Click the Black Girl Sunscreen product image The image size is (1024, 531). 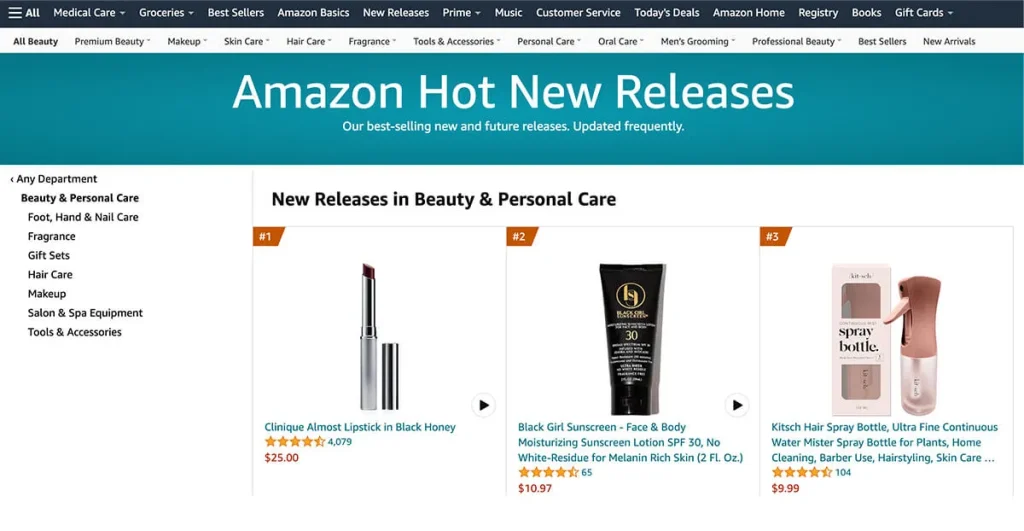(x=632, y=339)
